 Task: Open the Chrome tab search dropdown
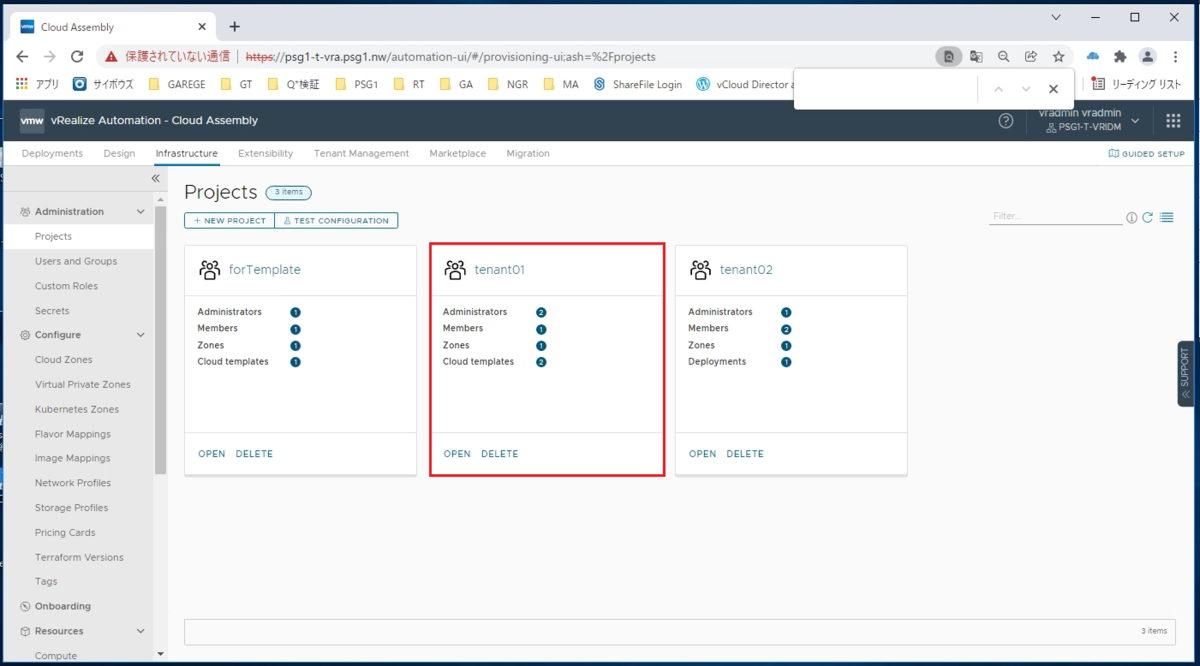[1058, 18]
